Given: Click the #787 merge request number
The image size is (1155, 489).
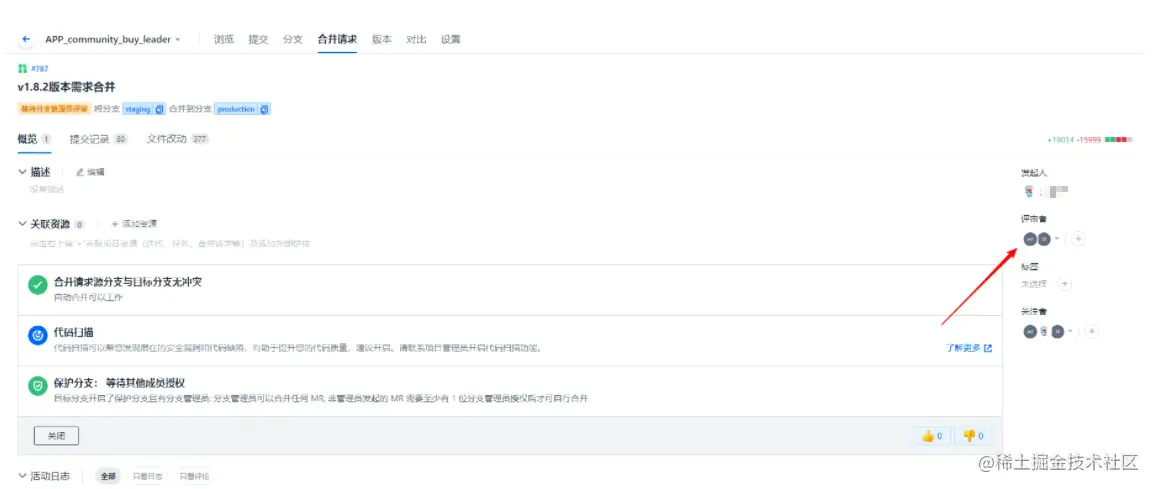Looking at the screenshot, I should coord(40,68).
